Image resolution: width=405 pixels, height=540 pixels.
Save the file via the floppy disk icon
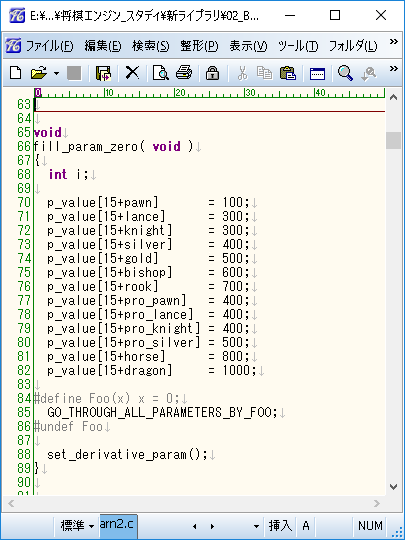pyautogui.click(x=103, y=73)
